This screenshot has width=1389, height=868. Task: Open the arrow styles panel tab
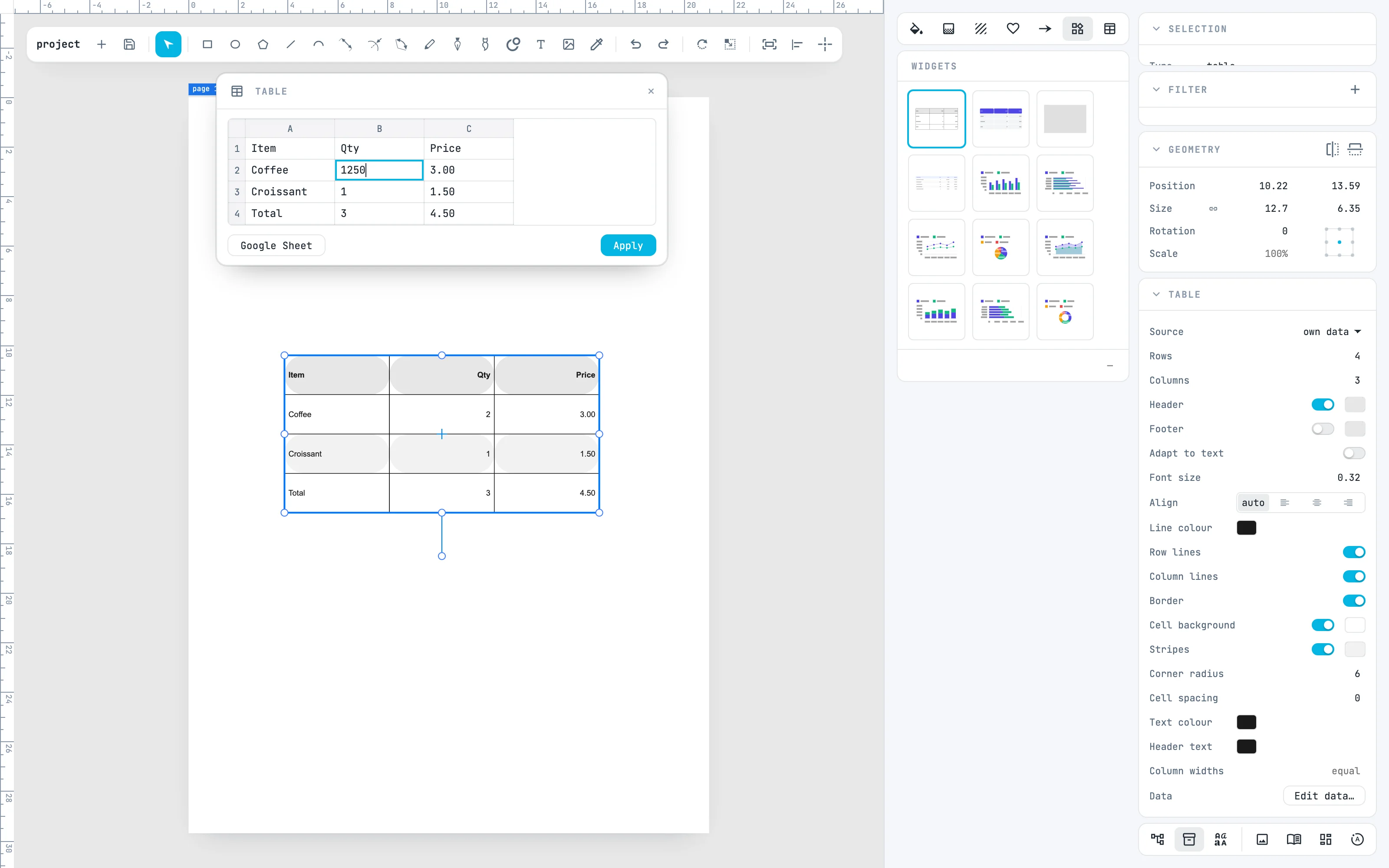pyautogui.click(x=1045, y=29)
